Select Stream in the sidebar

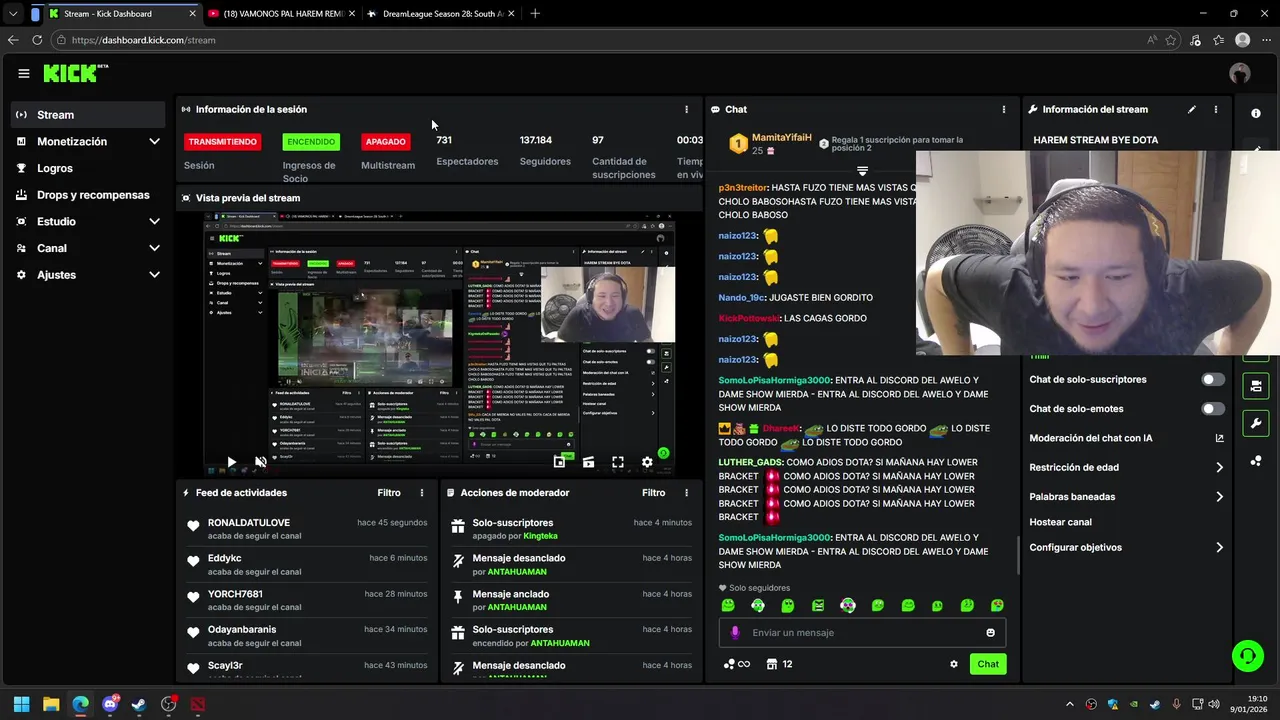click(88, 114)
